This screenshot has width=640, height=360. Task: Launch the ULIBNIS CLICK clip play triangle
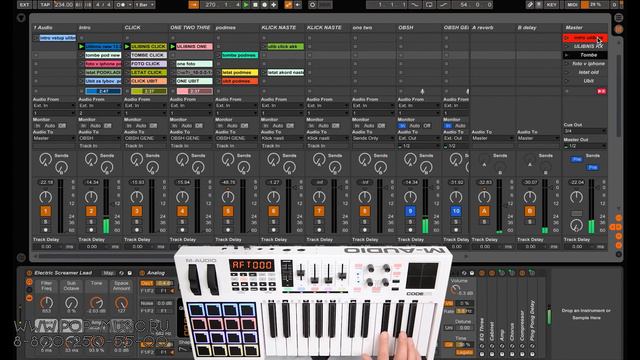127,47
